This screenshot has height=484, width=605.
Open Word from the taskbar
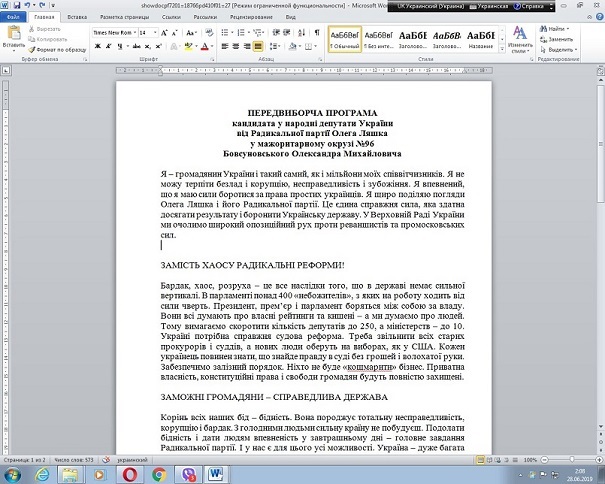click(x=217, y=474)
